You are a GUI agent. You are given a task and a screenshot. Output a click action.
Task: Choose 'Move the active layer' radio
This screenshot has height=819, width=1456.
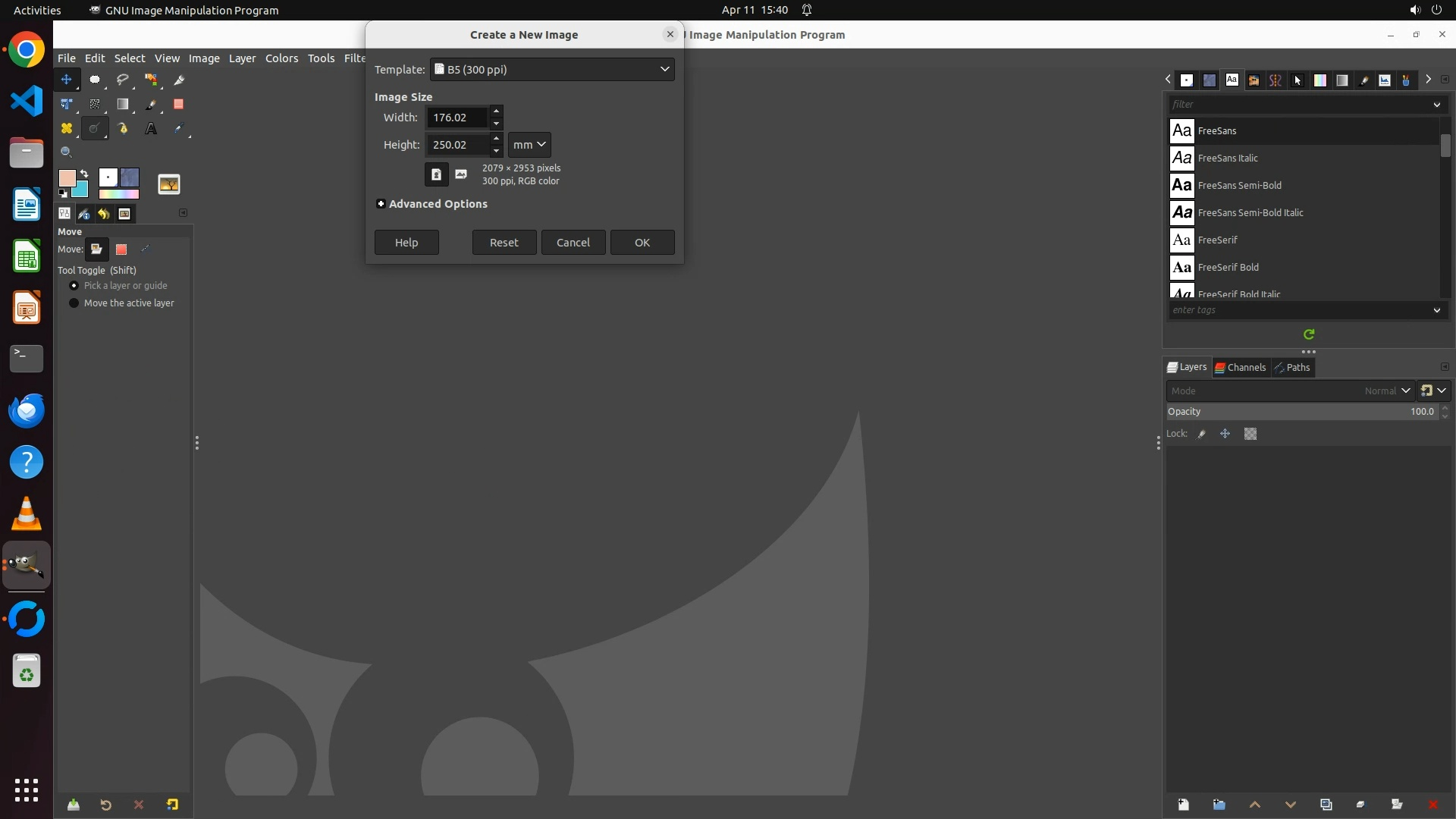(74, 303)
